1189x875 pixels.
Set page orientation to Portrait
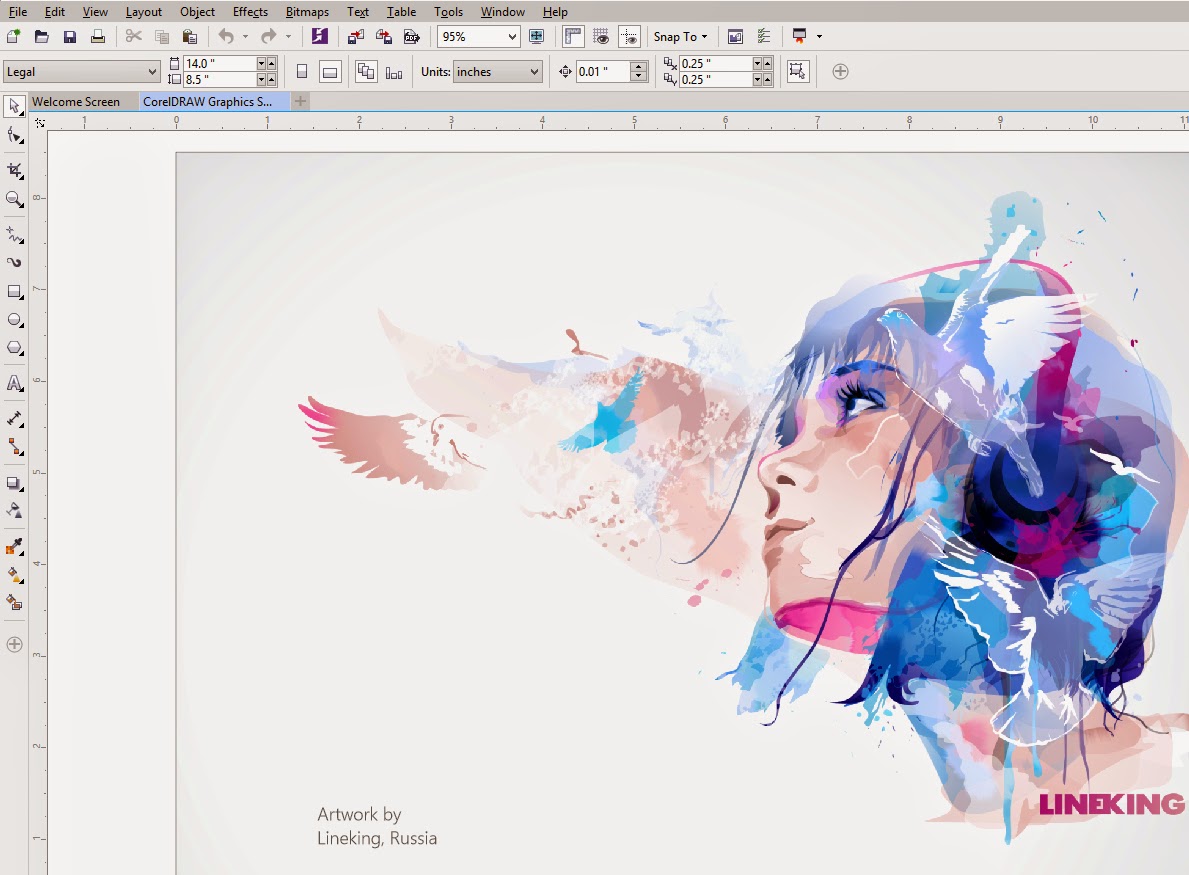(302, 72)
